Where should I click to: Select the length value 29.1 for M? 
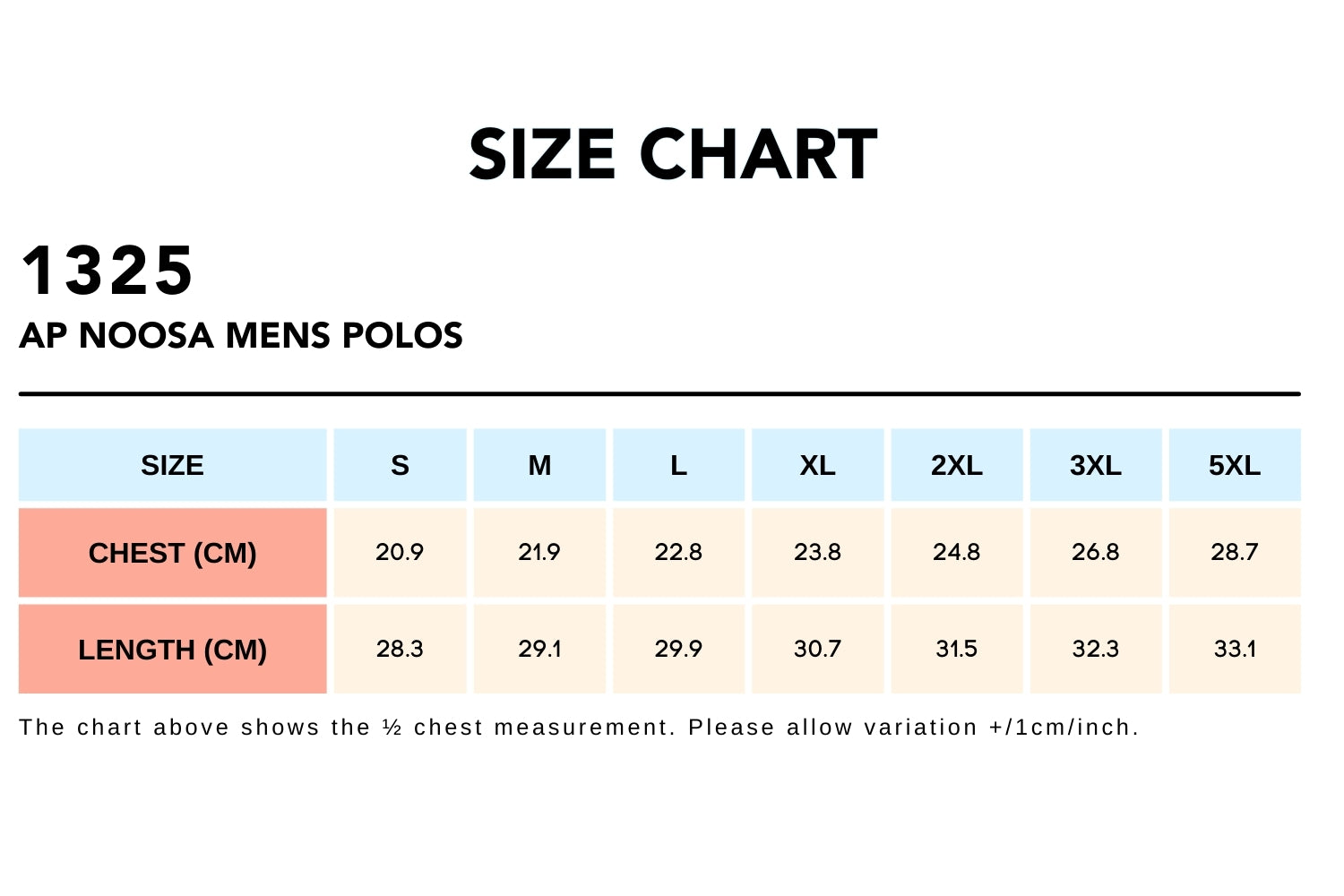pos(539,649)
